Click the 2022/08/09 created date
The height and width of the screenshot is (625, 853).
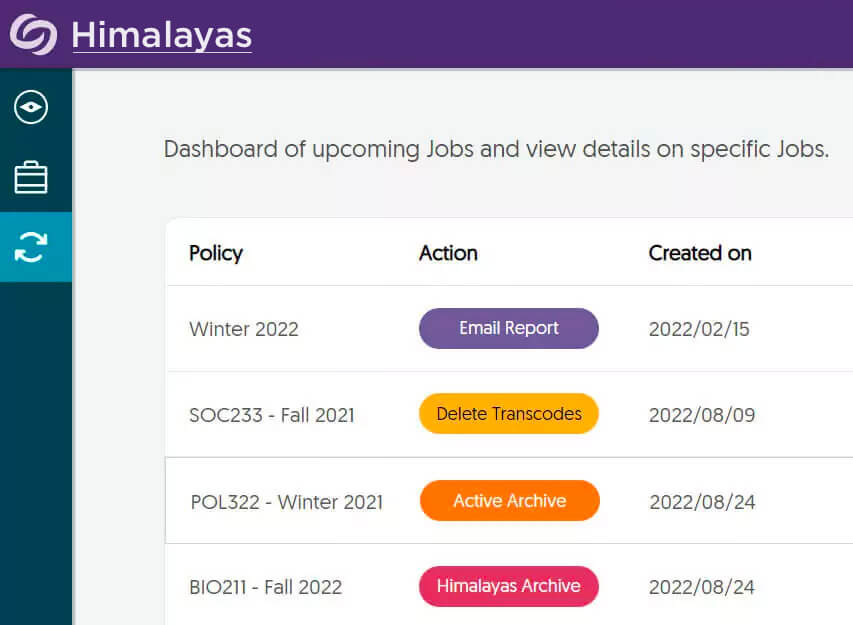(x=702, y=416)
